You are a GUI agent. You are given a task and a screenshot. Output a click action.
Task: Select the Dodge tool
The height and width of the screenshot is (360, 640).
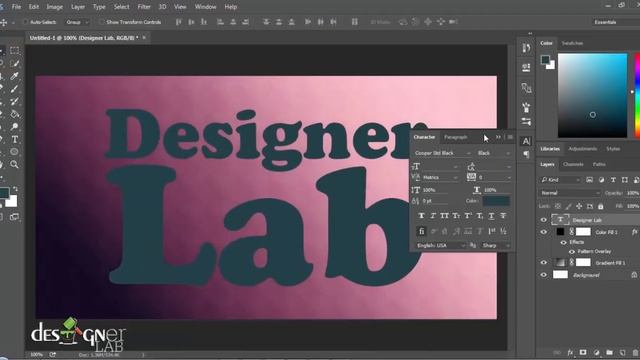pos(15,127)
